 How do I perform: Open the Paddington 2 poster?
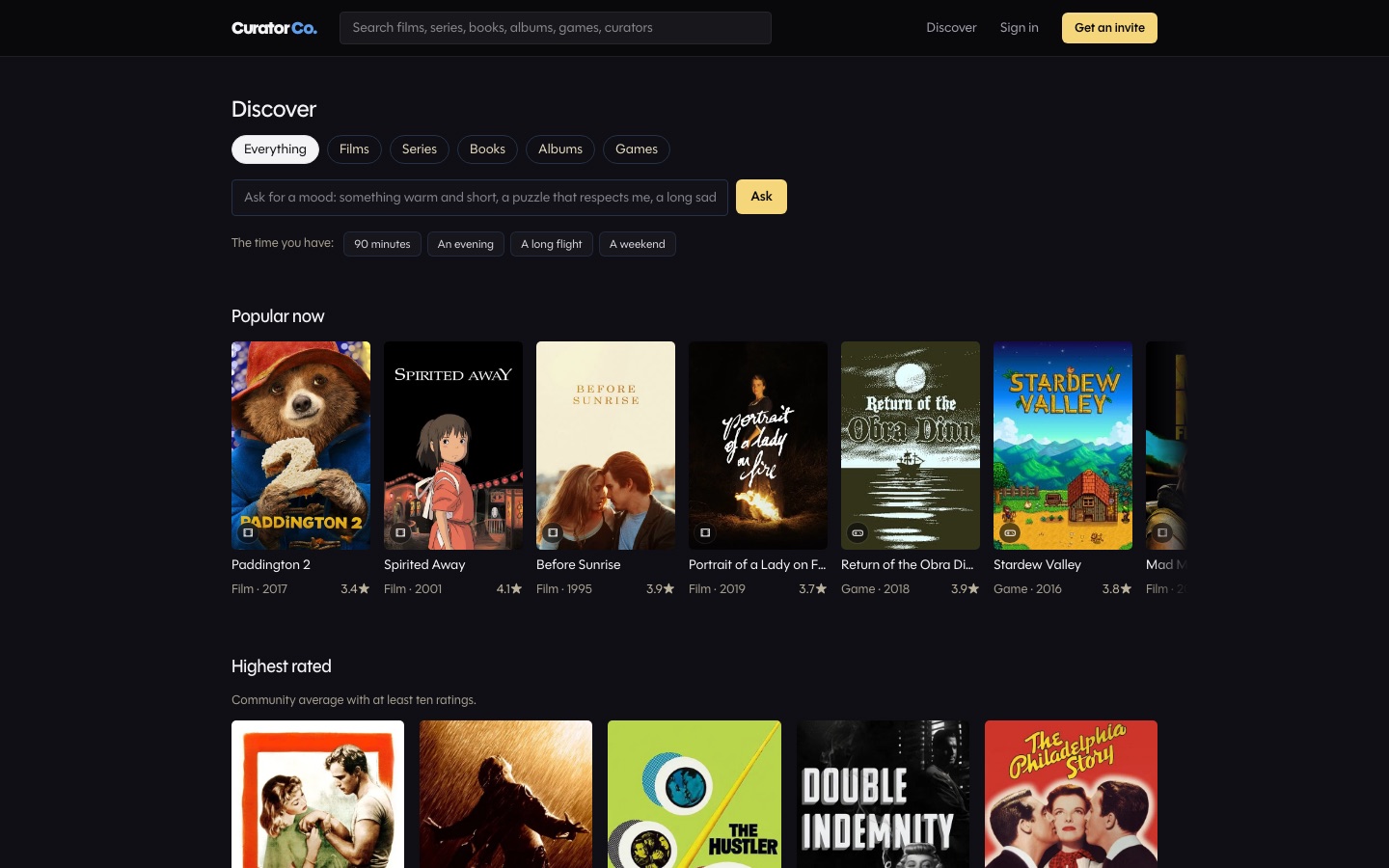point(301,446)
